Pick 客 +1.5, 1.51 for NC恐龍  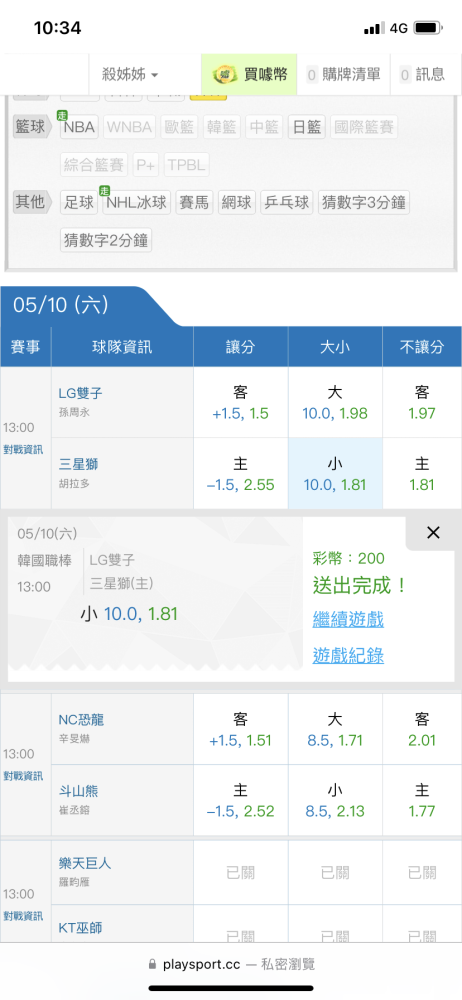(x=241, y=730)
